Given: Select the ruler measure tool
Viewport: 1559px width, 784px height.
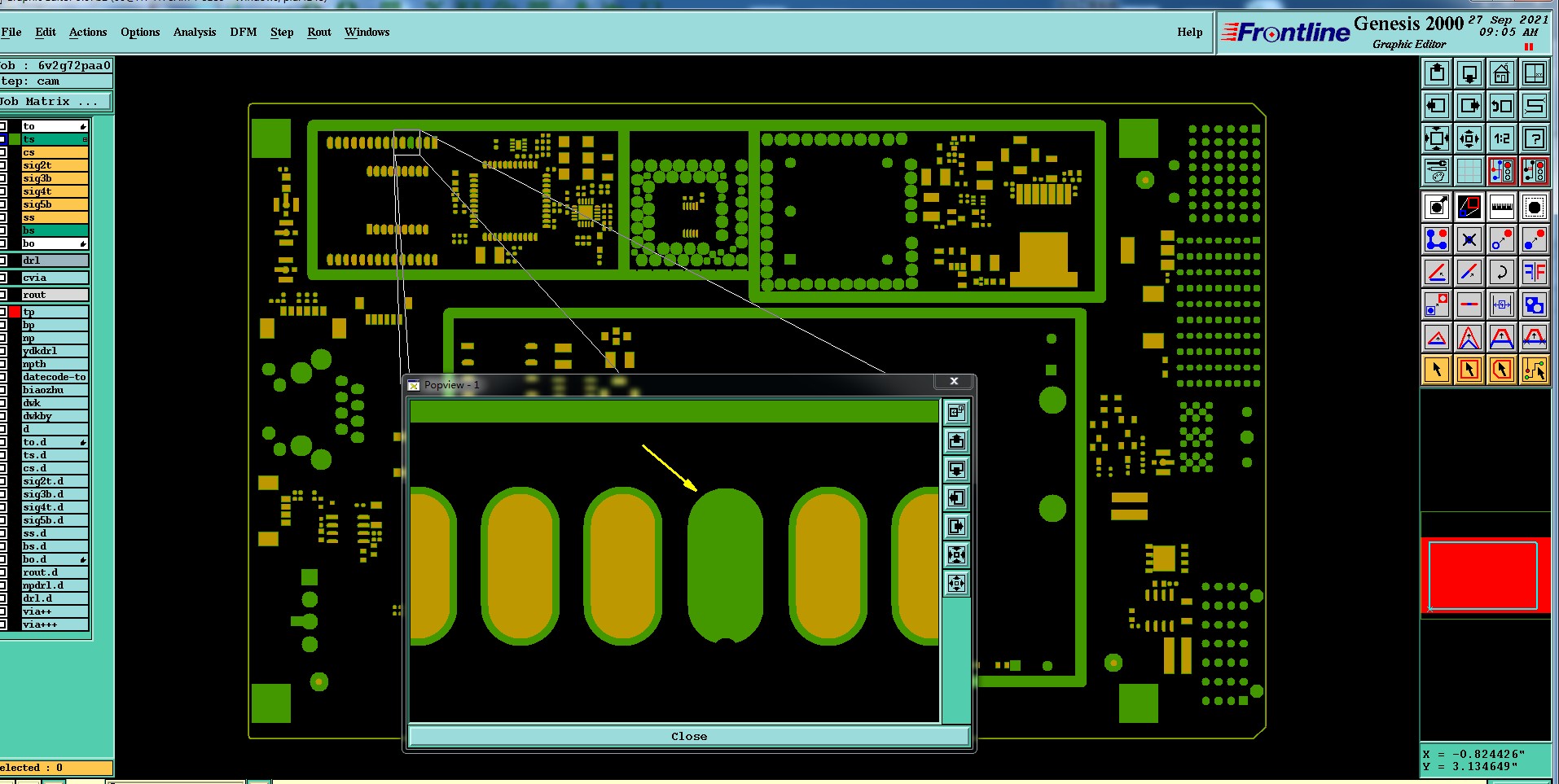Looking at the screenshot, I should coord(1502,207).
